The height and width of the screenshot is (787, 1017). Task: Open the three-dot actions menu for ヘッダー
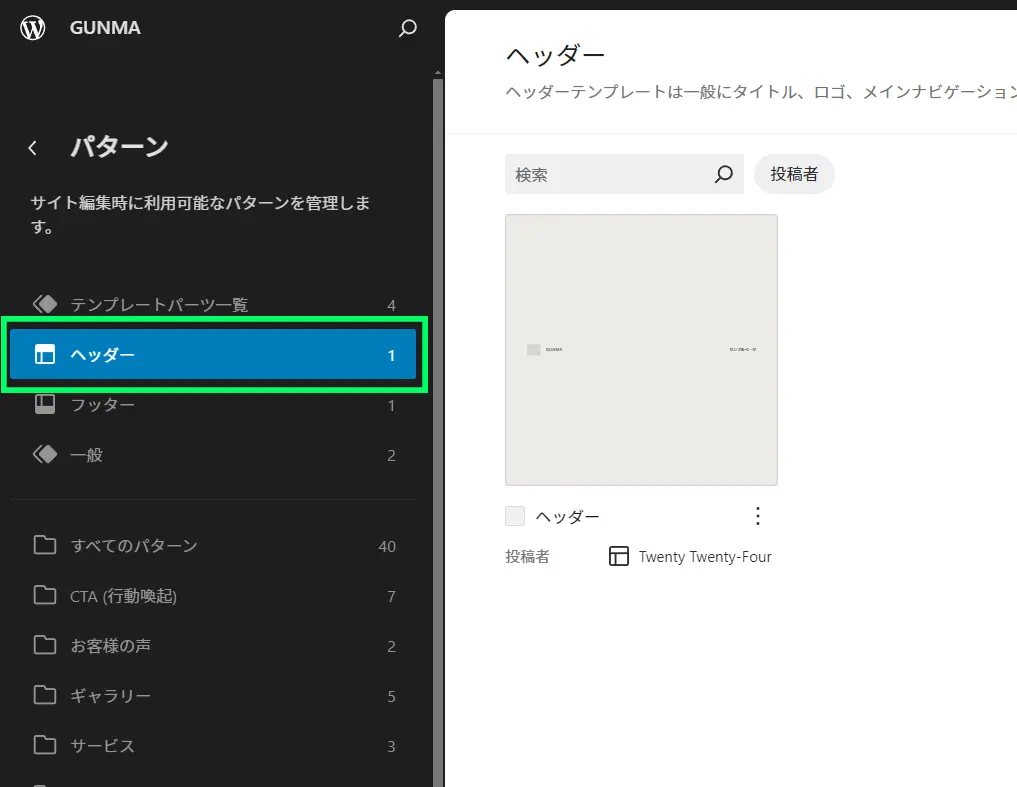click(757, 516)
